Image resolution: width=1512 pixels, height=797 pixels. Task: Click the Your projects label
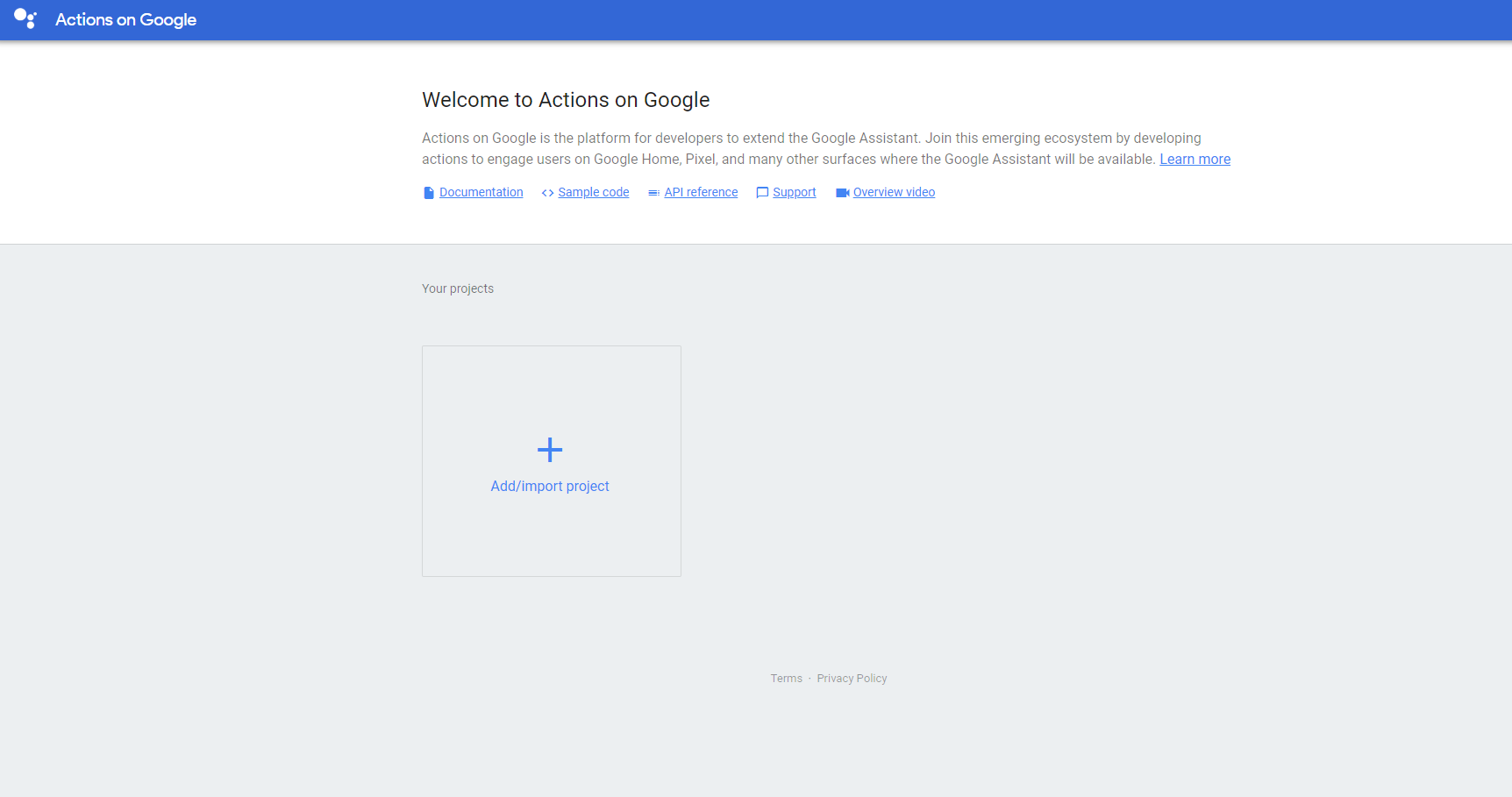click(x=458, y=288)
